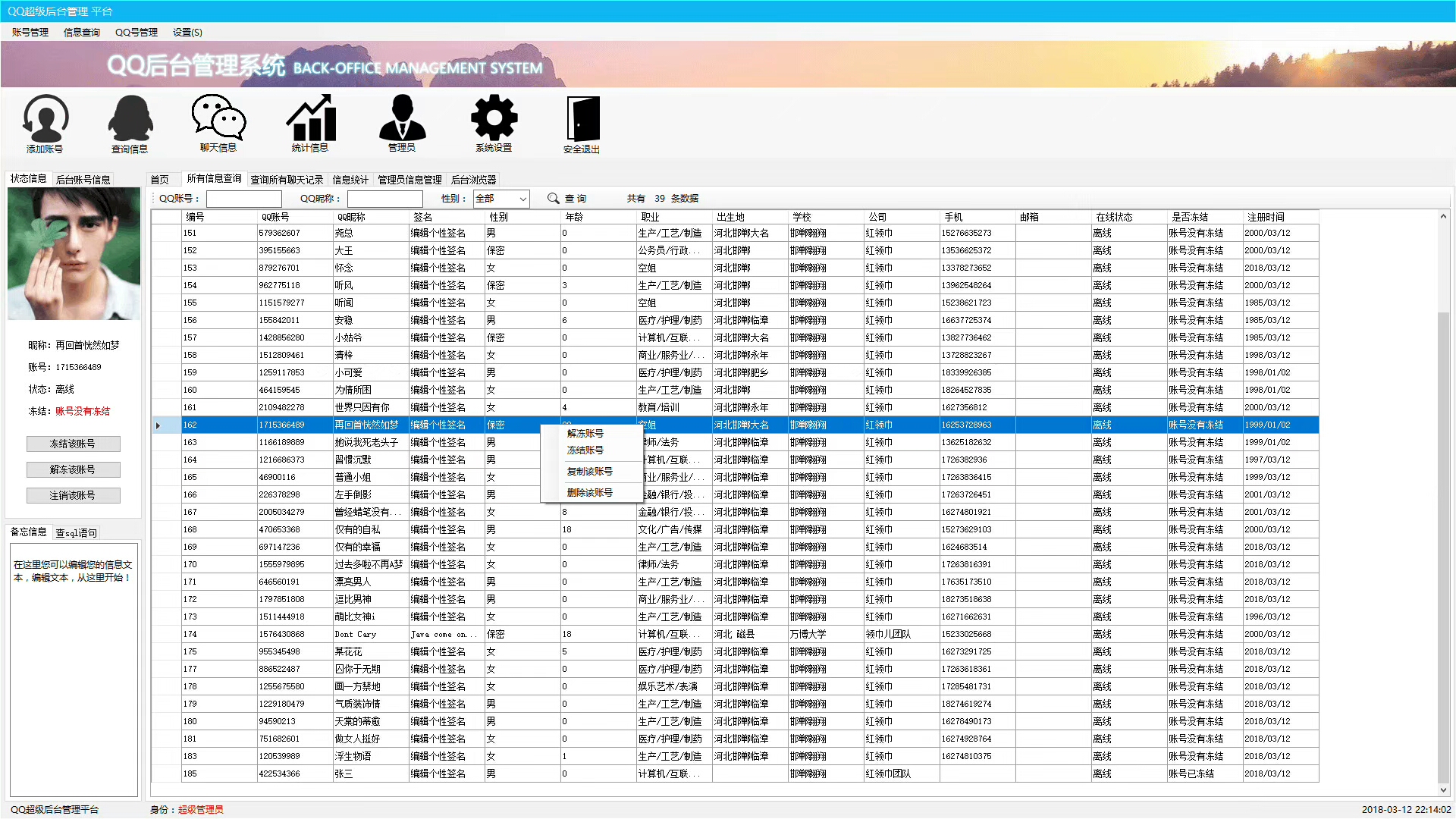The image size is (1456, 819).
Task: Sort by the 编号 column header
Action: [x=220, y=217]
